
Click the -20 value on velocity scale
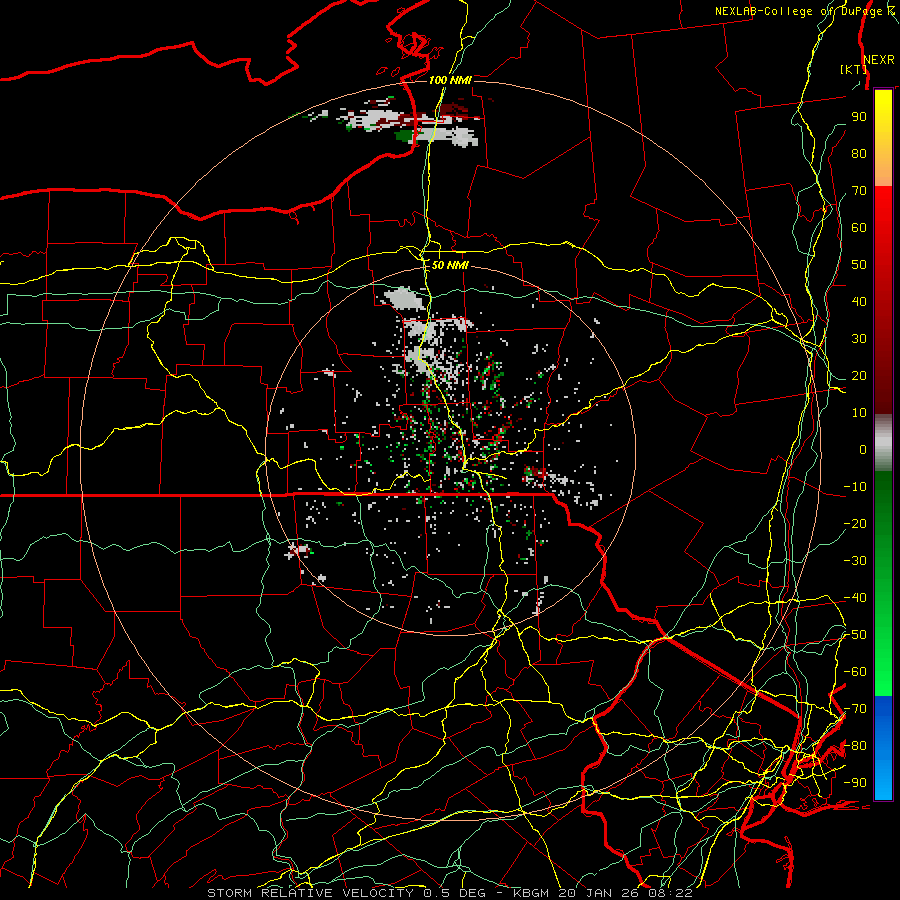(x=855, y=523)
